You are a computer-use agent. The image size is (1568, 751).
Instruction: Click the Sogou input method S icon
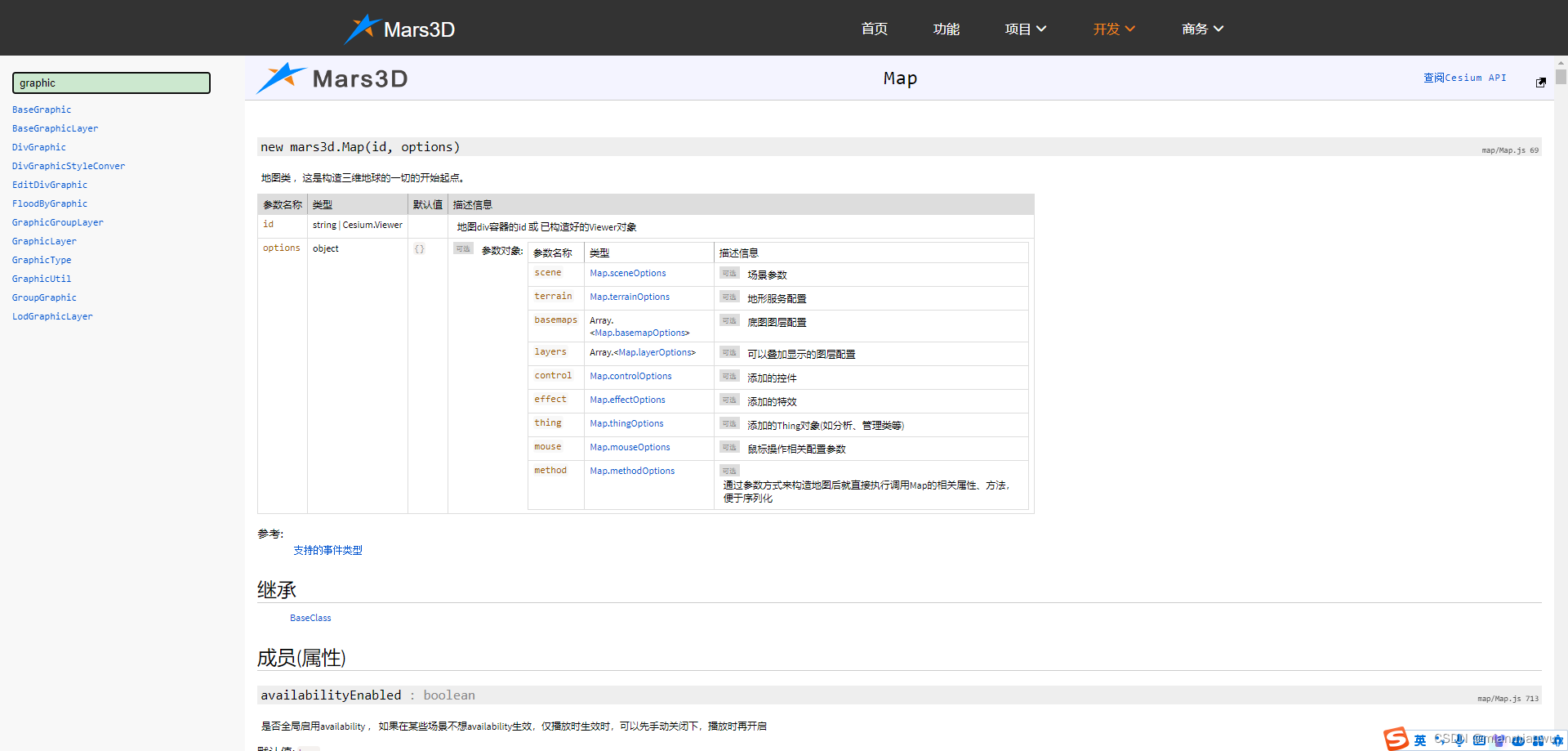coord(1396,739)
